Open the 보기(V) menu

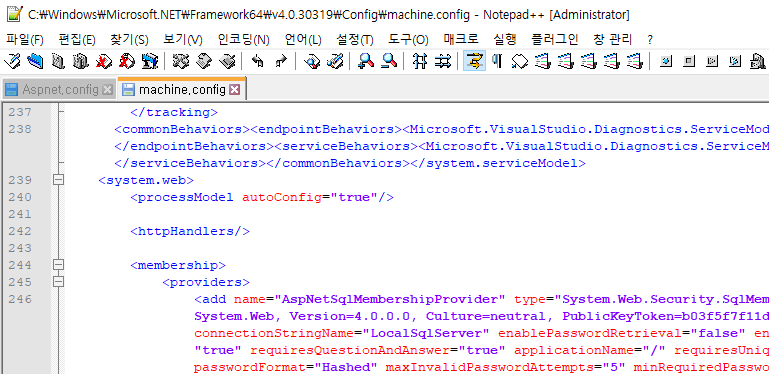pos(182,40)
